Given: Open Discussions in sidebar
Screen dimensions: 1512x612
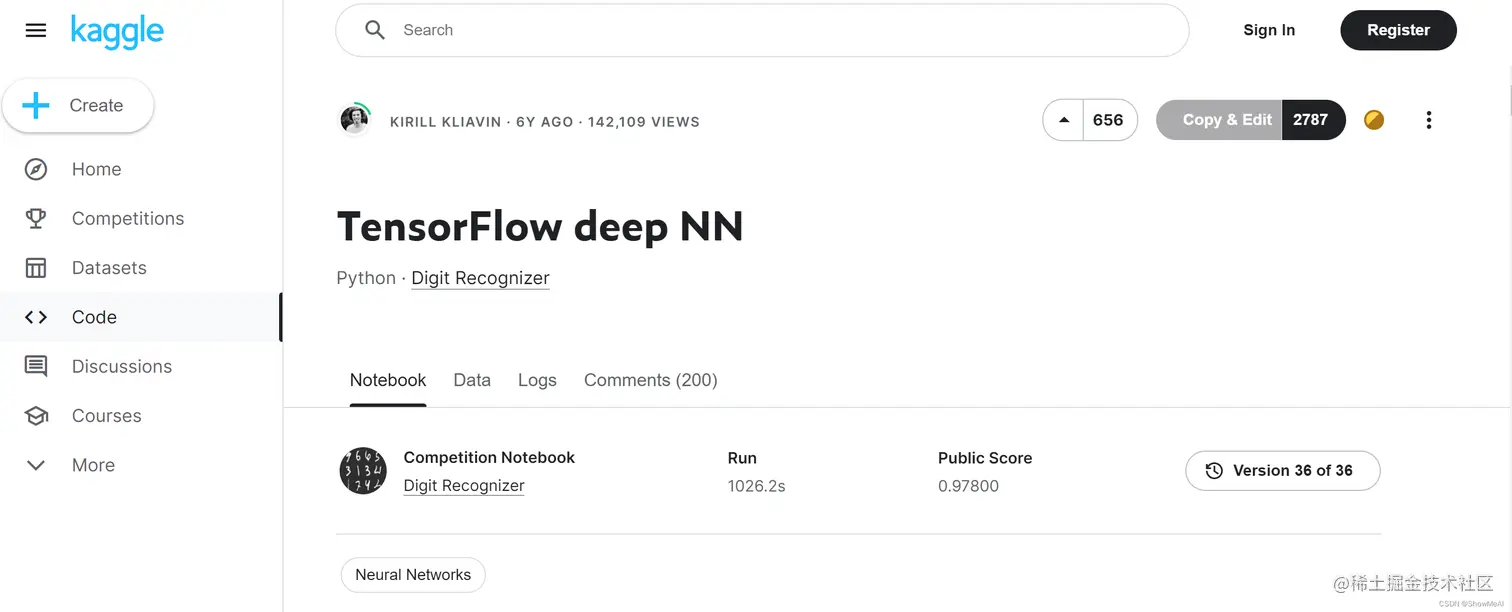Looking at the screenshot, I should tap(122, 366).
